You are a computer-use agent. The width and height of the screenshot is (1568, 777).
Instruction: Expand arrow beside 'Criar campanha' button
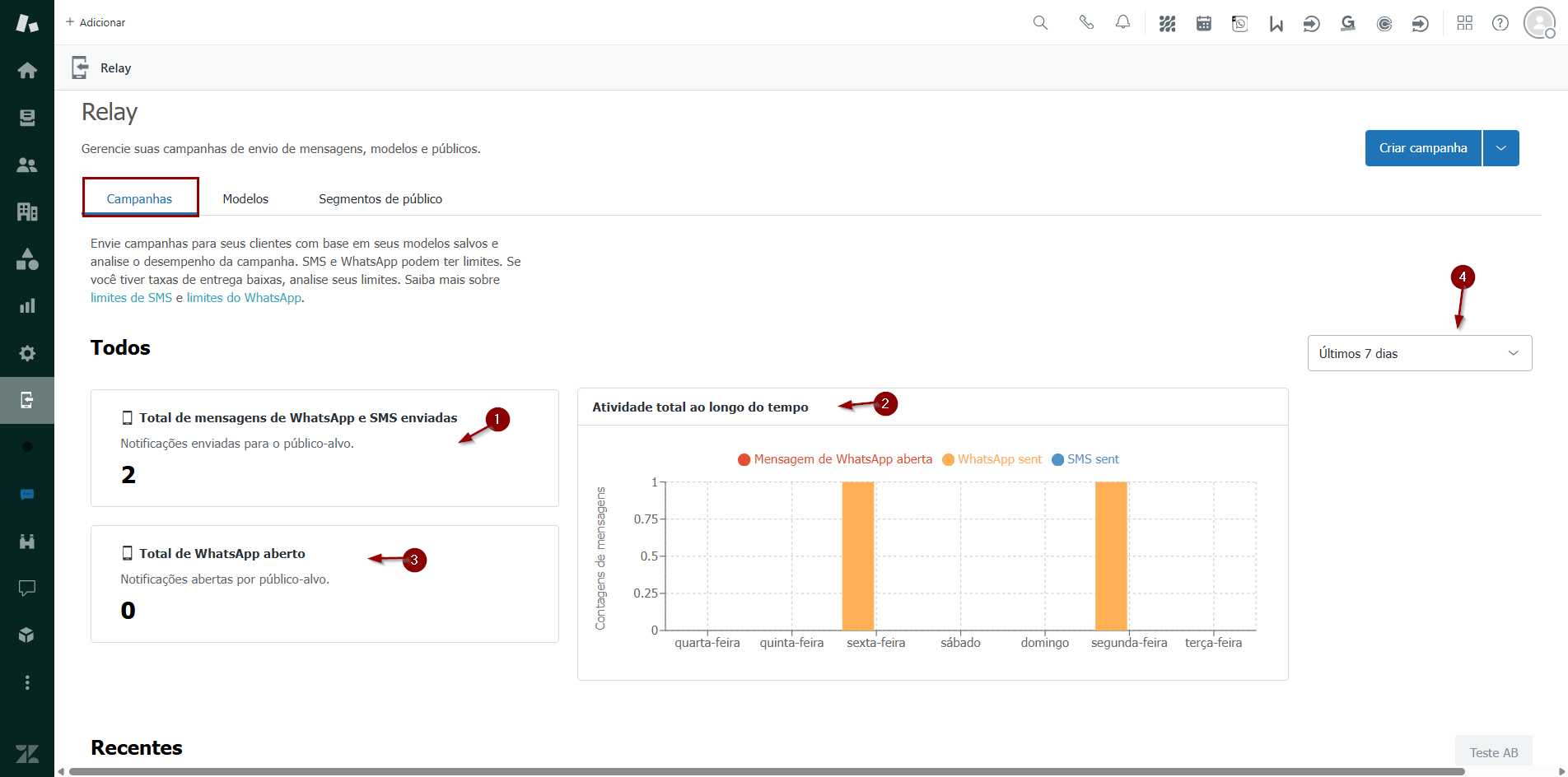1500,148
